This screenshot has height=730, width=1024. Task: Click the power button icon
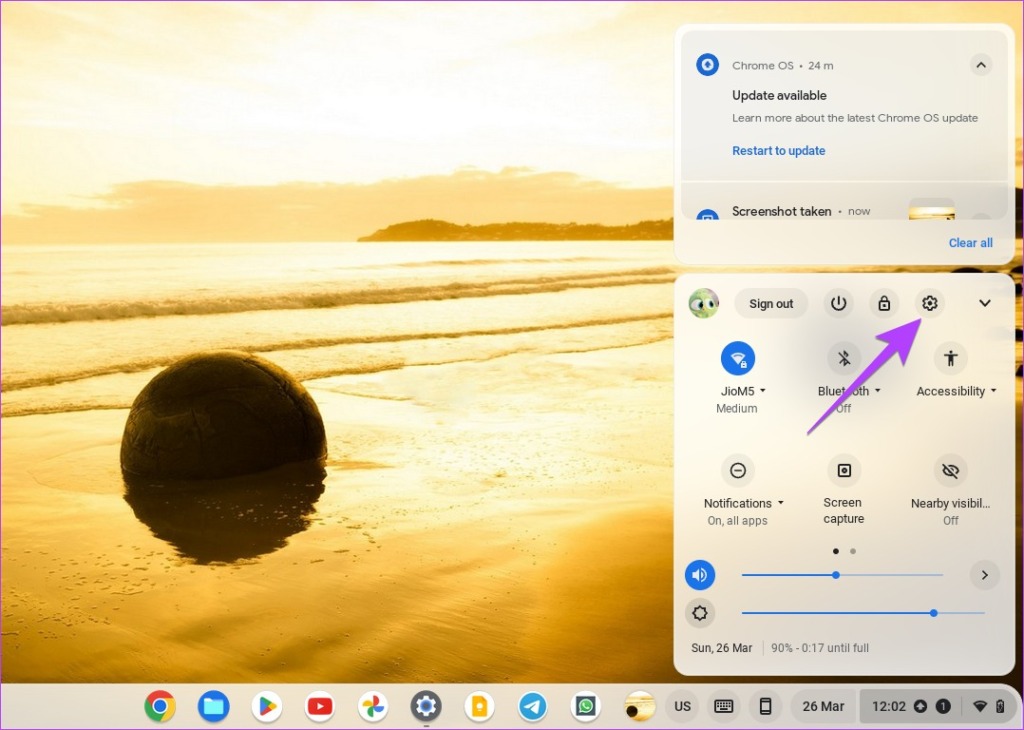point(838,304)
